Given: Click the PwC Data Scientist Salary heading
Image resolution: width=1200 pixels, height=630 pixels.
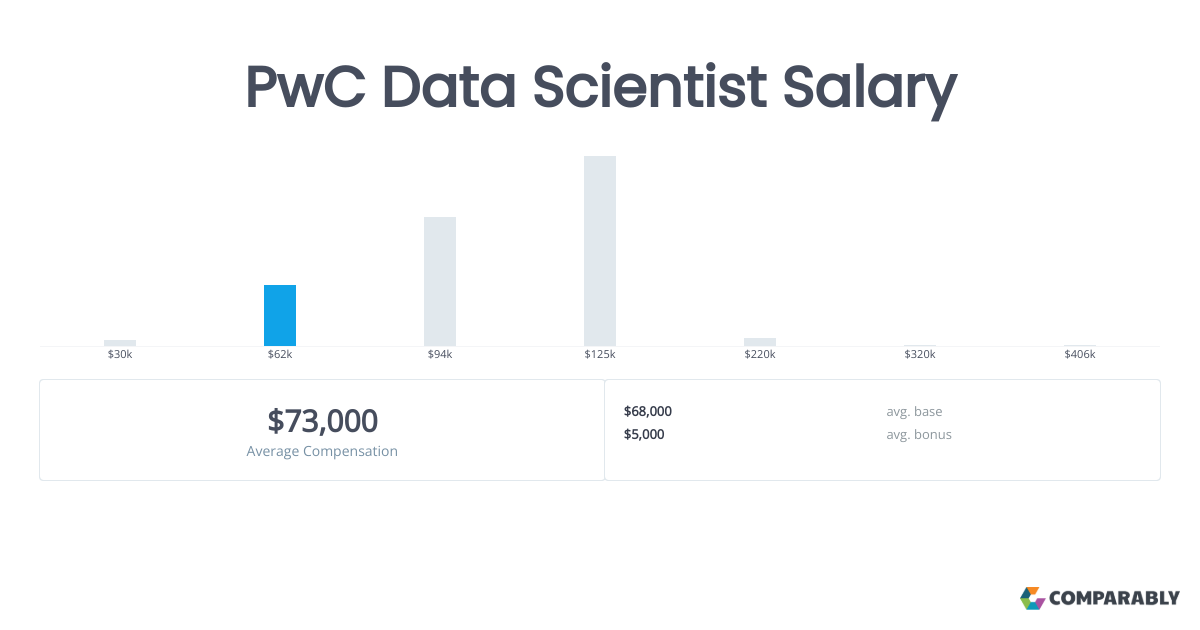Looking at the screenshot, I should pyautogui.click(x=601, y=89).
